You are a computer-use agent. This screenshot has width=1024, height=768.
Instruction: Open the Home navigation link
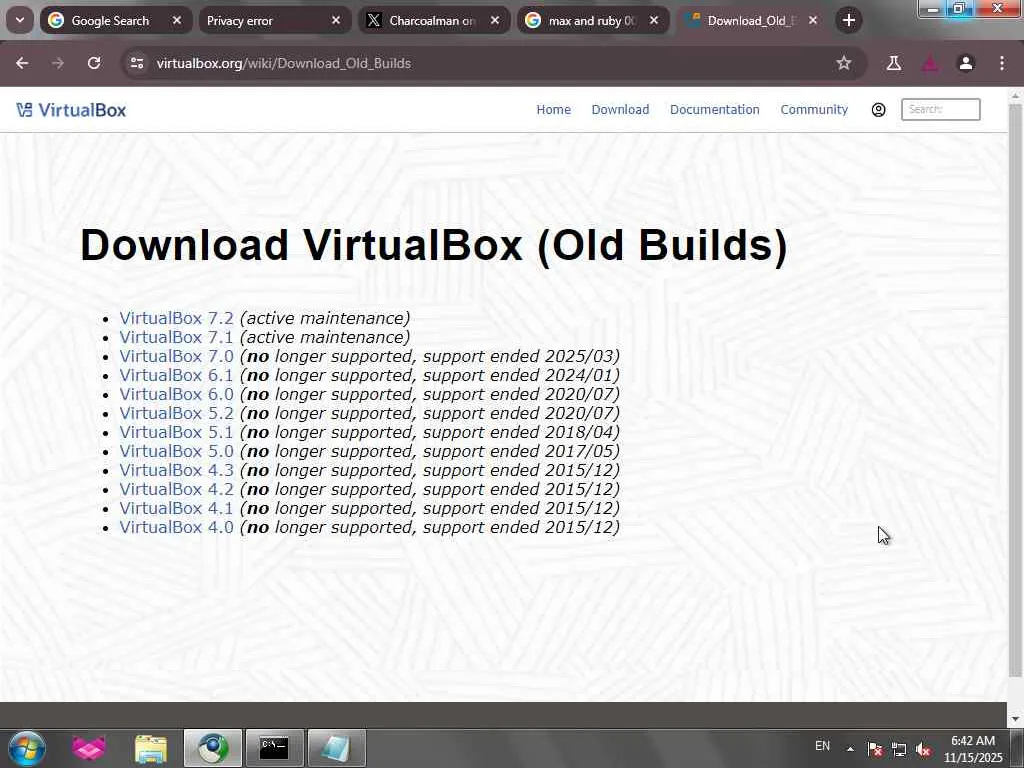[x=554, y=110]
